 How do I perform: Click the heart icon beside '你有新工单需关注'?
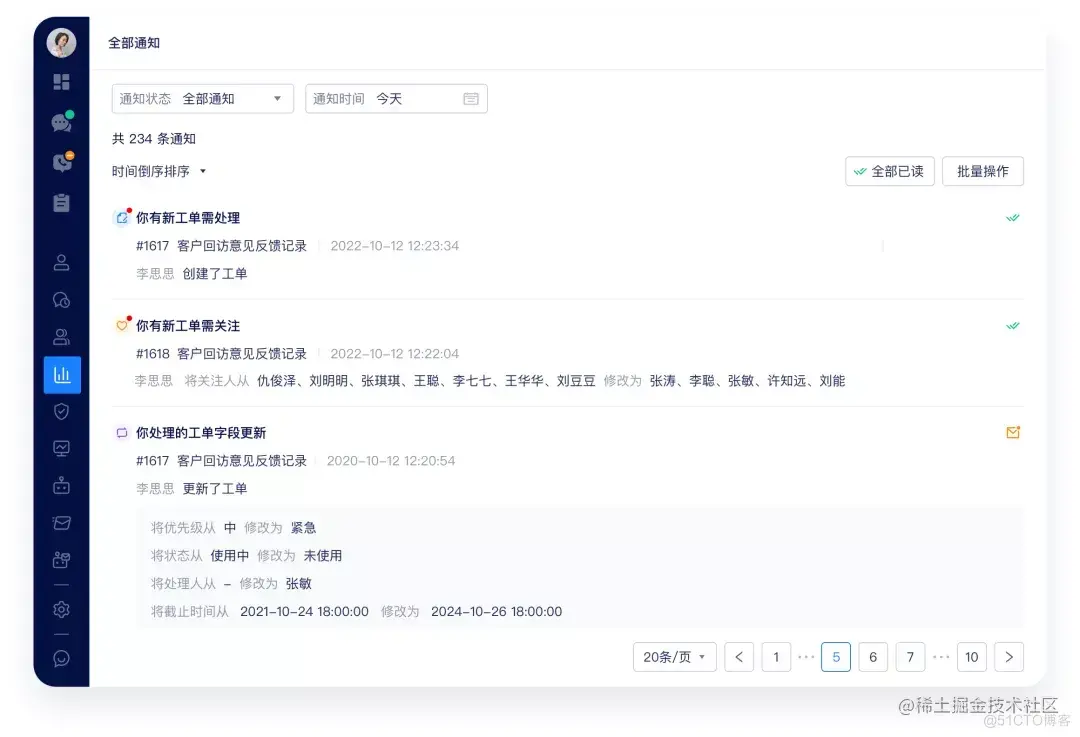click(122, 325)
